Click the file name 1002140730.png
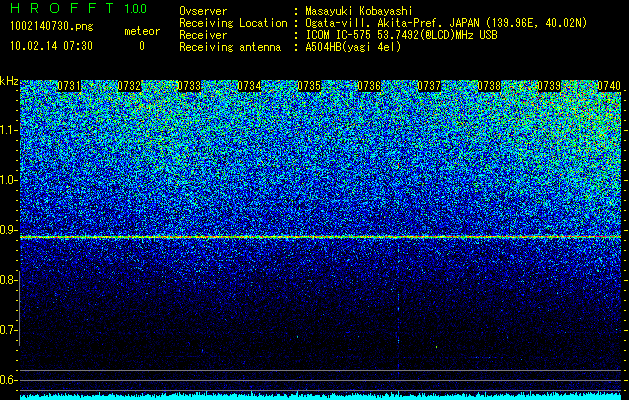The height and width of the screenshot is (400, 629). click(x=52, y=26)
